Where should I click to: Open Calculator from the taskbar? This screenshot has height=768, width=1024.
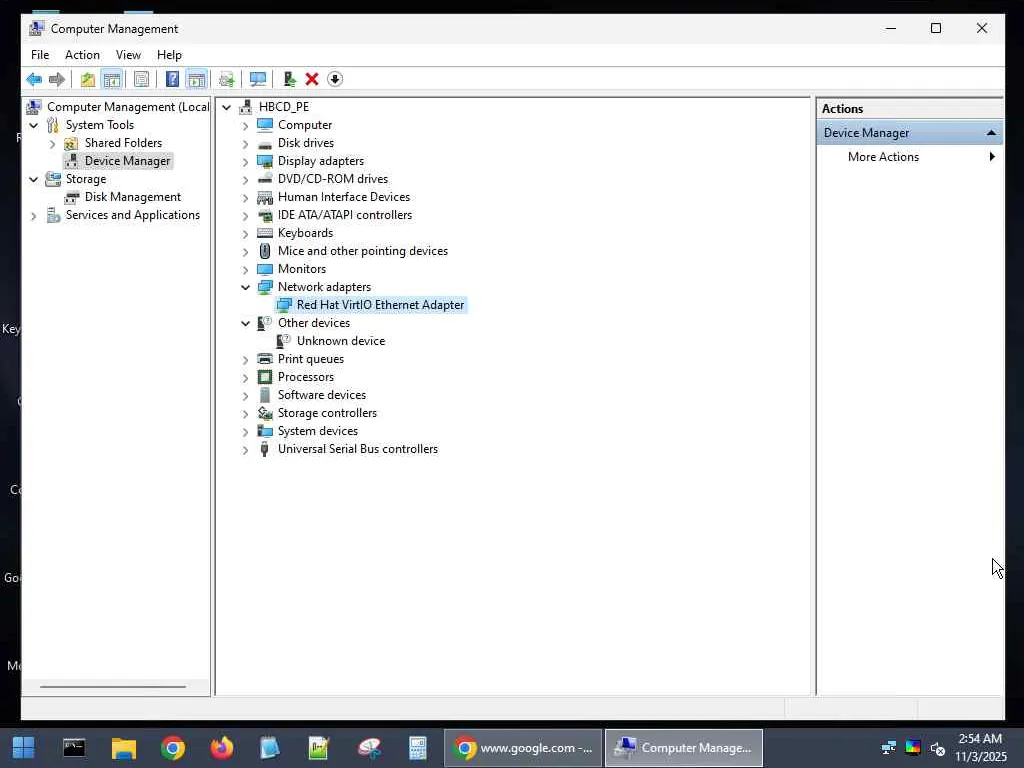418,748
